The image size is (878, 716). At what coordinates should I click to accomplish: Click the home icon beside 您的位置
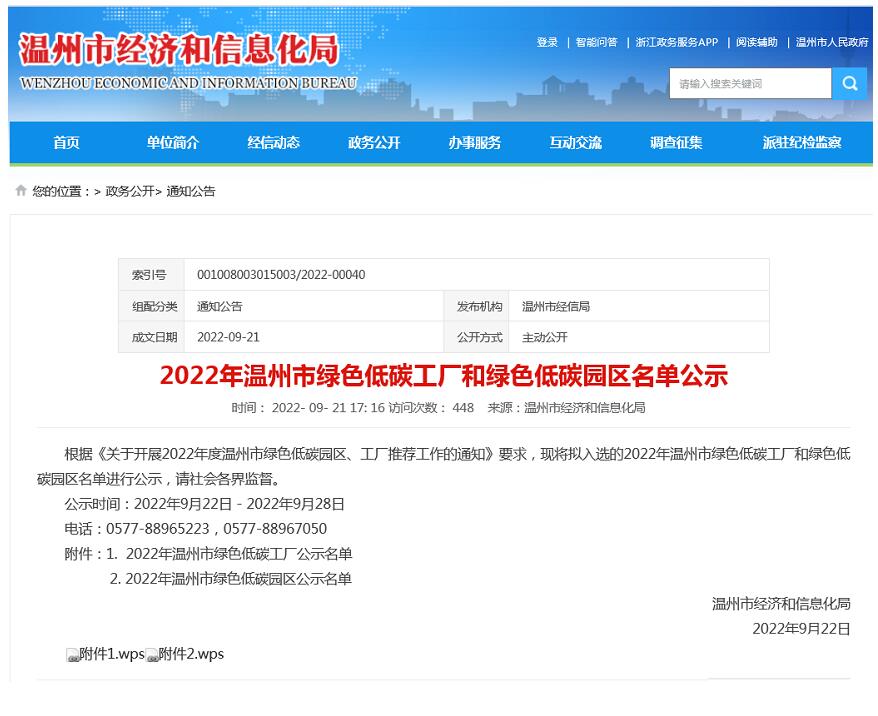(21, 190)
